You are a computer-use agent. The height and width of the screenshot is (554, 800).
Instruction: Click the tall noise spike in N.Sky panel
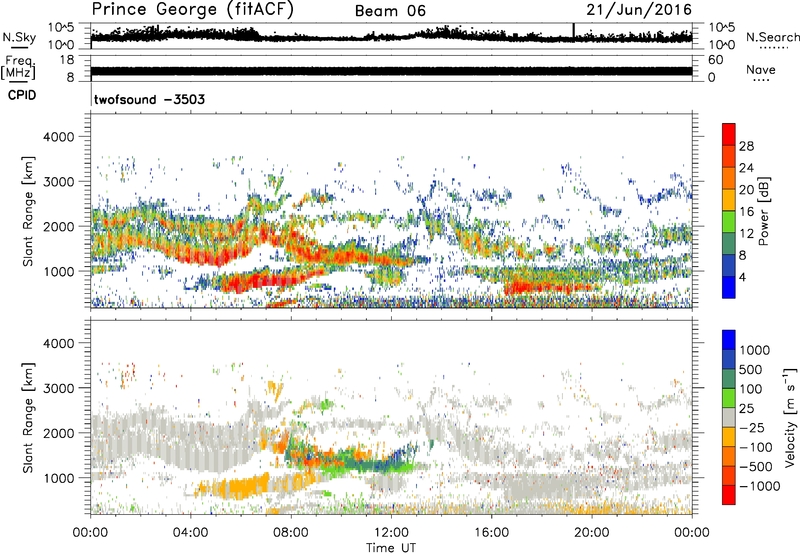(573, 32)
